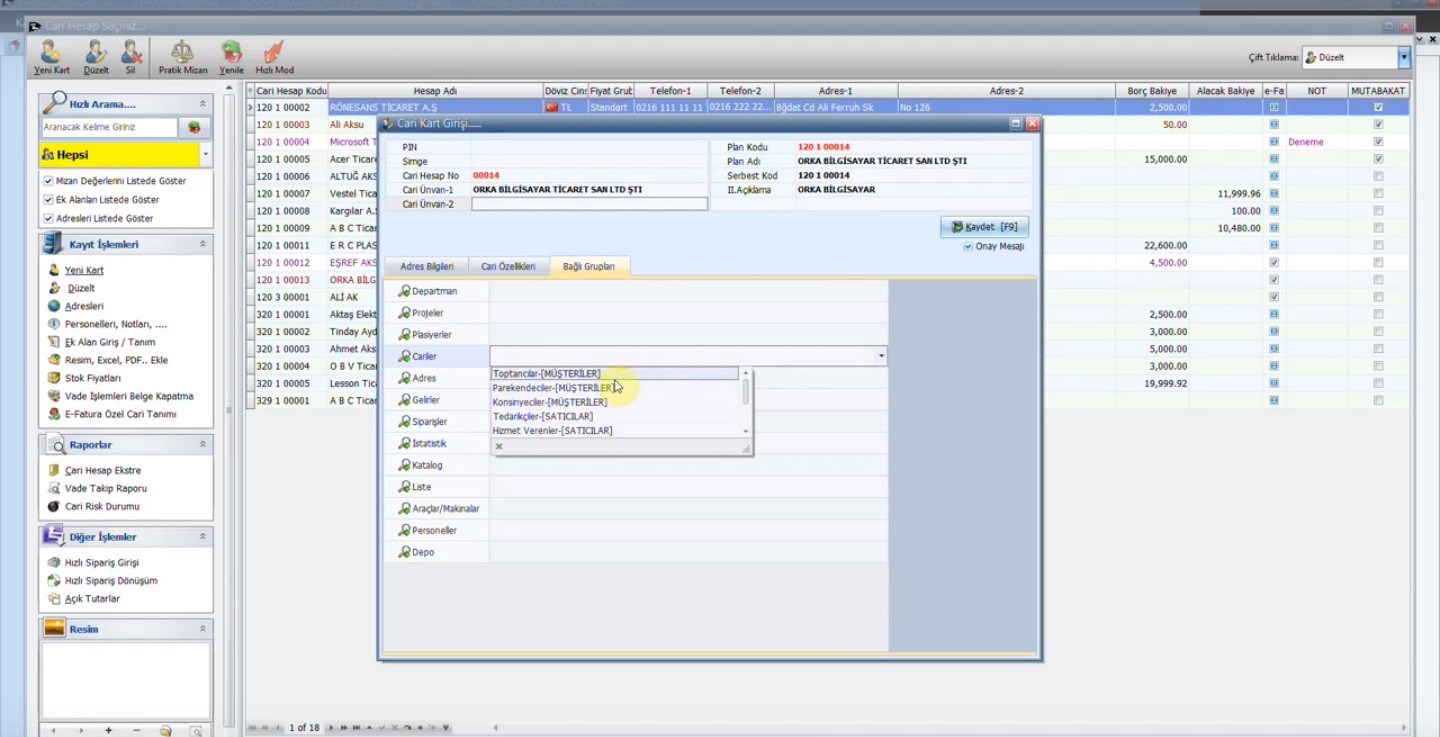Click the Departman group button
The height and width of the screenshot is (737, 1440).
[437, 291]
